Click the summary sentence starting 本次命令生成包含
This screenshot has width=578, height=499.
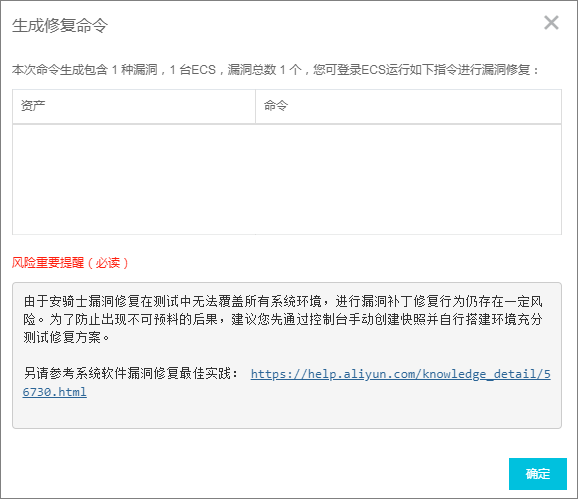point(275,69)
